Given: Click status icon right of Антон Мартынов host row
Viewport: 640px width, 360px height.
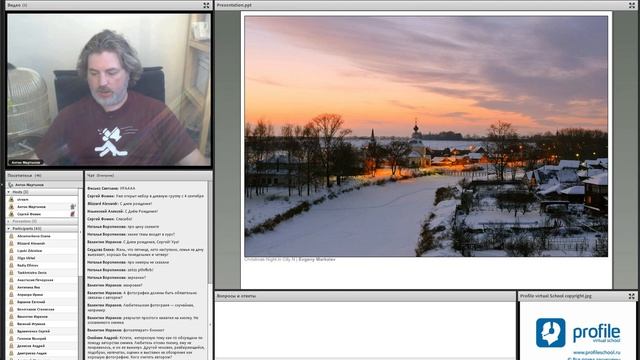Looking at the screenshot, I should [73, 207].
